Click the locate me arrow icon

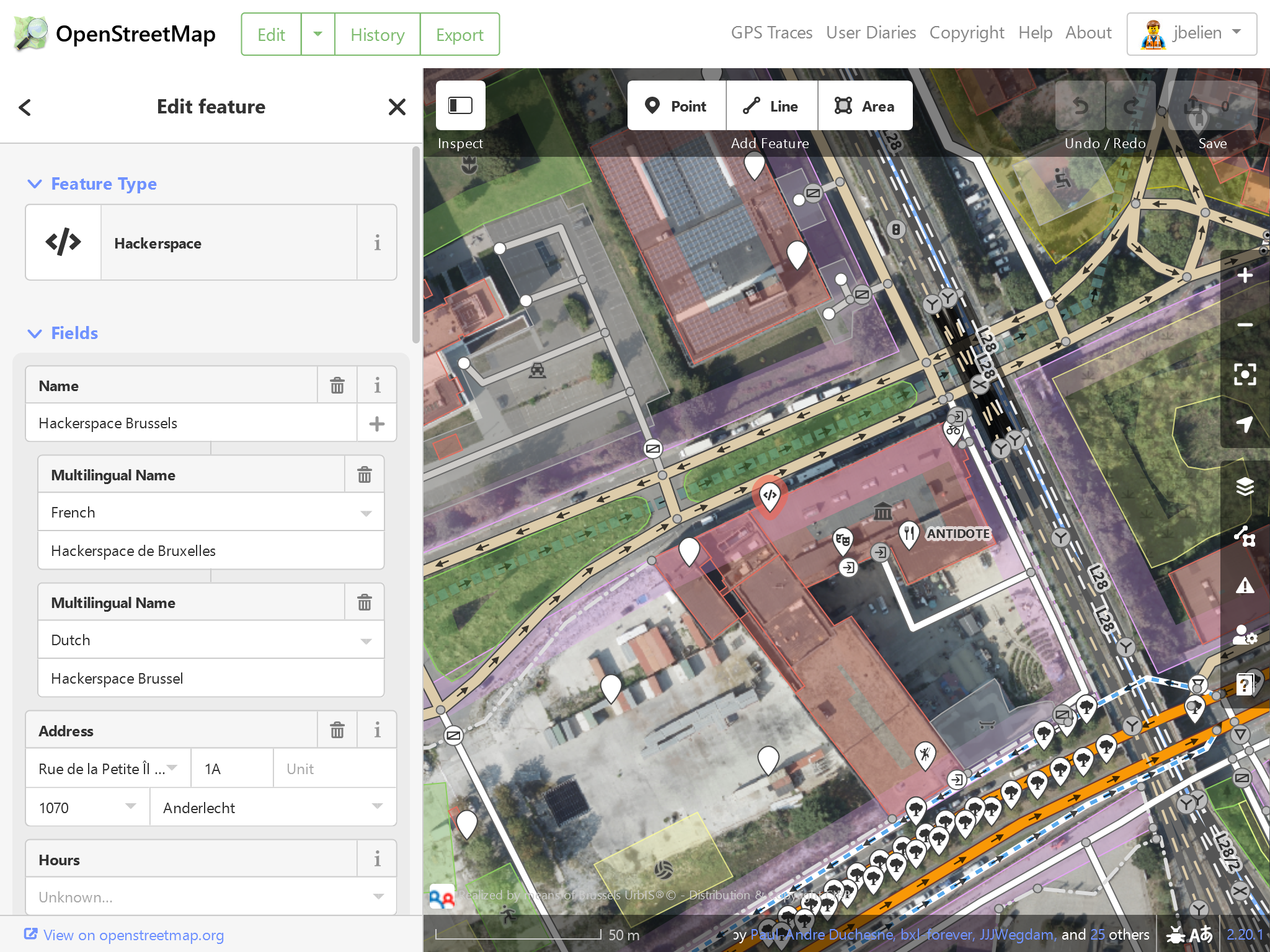pos(1245,424)
